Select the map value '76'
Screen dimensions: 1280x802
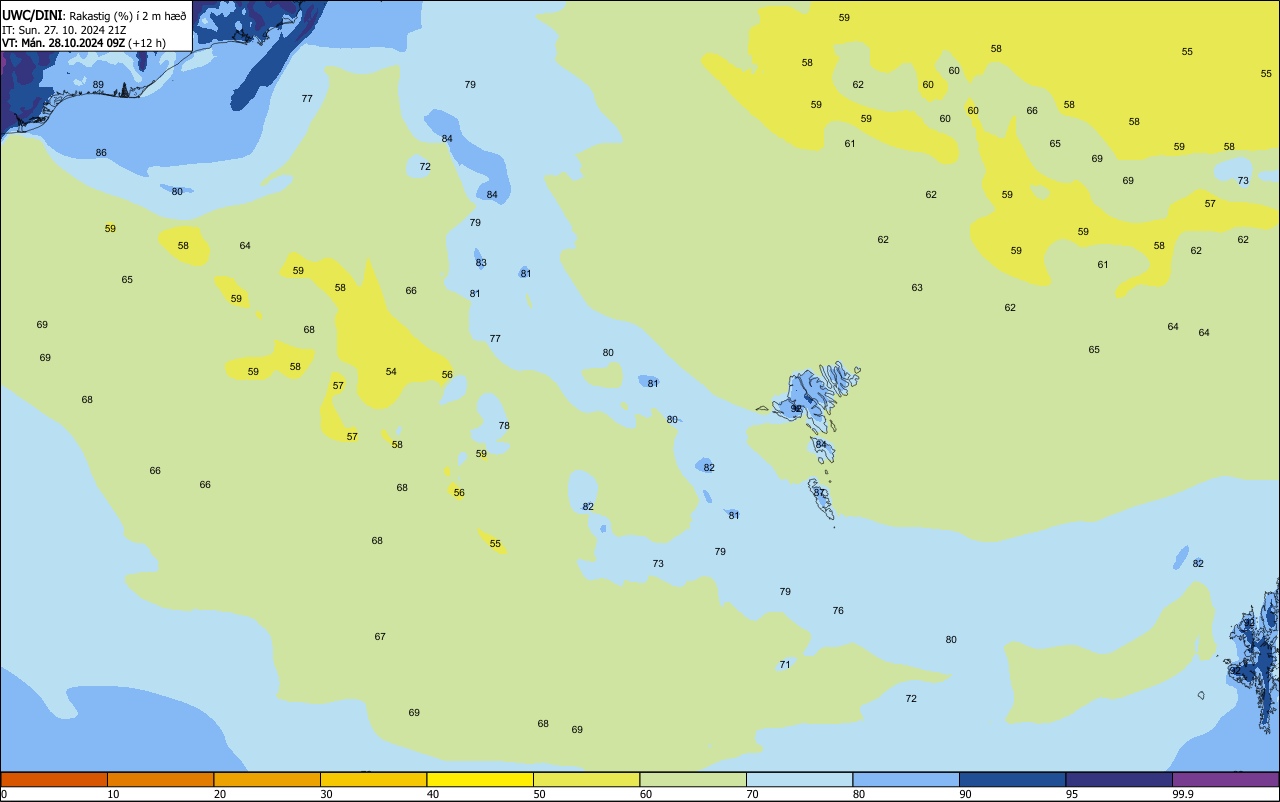click(838, 611)
